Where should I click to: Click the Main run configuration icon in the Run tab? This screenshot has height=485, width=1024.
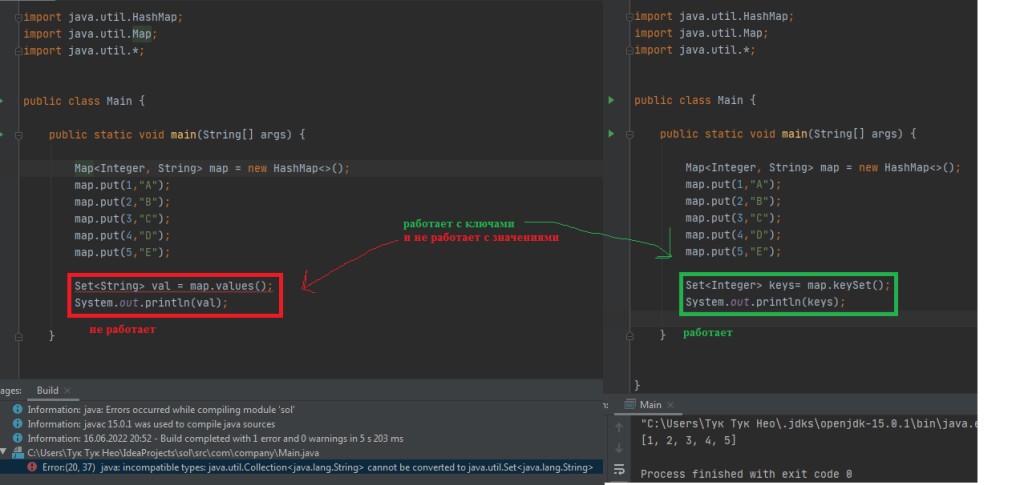(629, 405)
